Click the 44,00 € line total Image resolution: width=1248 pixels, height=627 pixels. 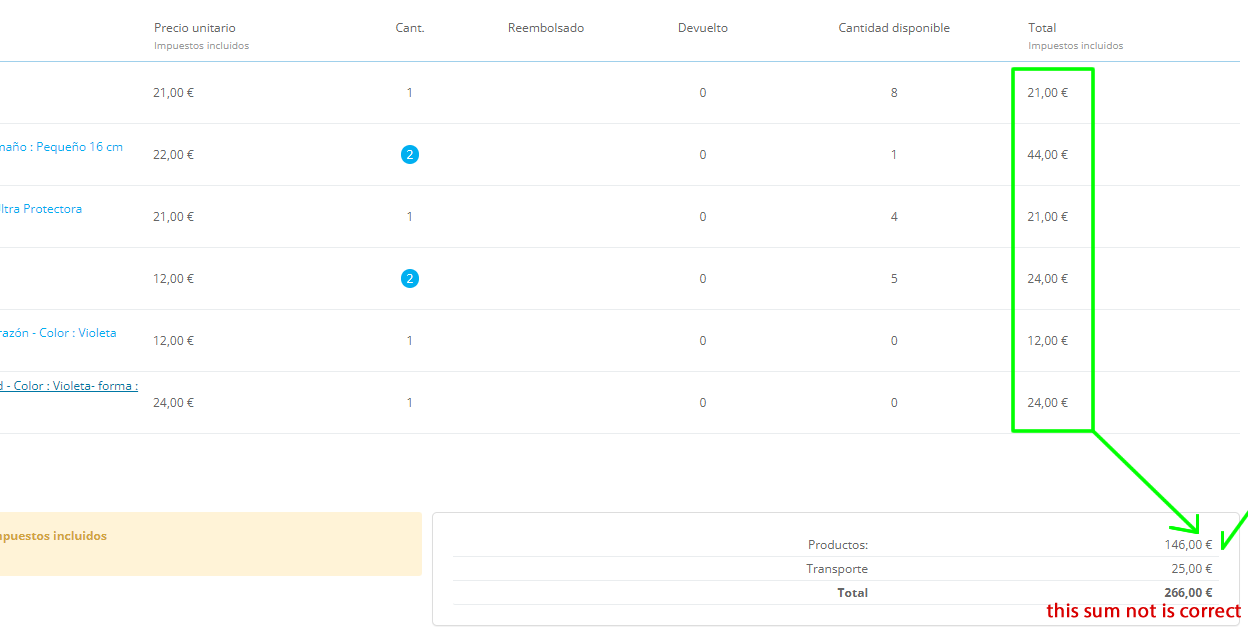point(1047,155)
